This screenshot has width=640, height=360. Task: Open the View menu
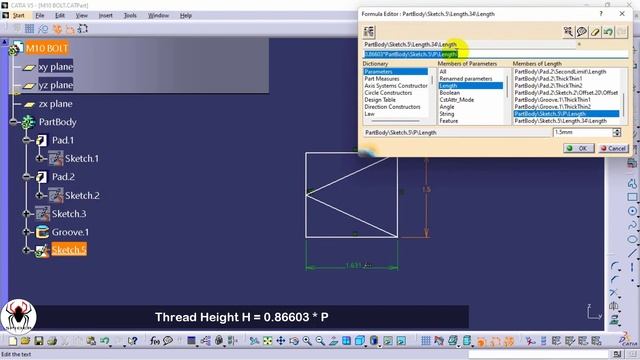(x=82, y=16)
